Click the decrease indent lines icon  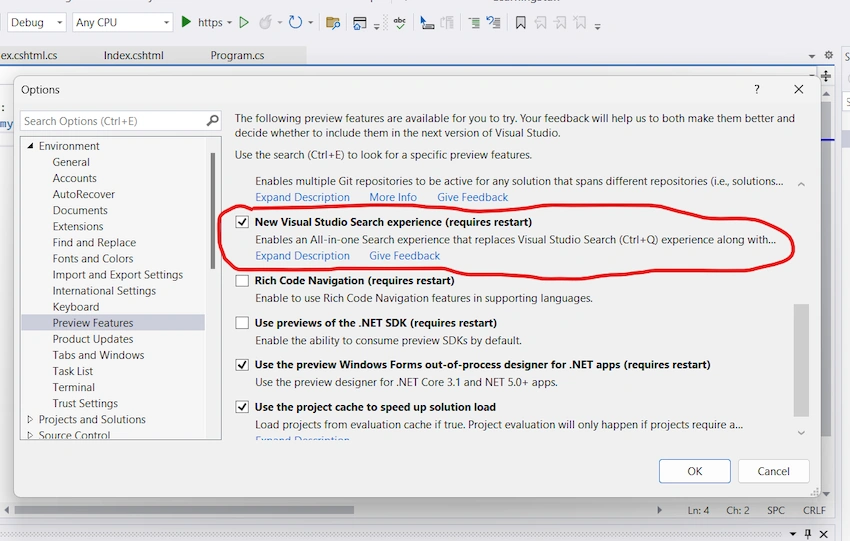[474, 23]
